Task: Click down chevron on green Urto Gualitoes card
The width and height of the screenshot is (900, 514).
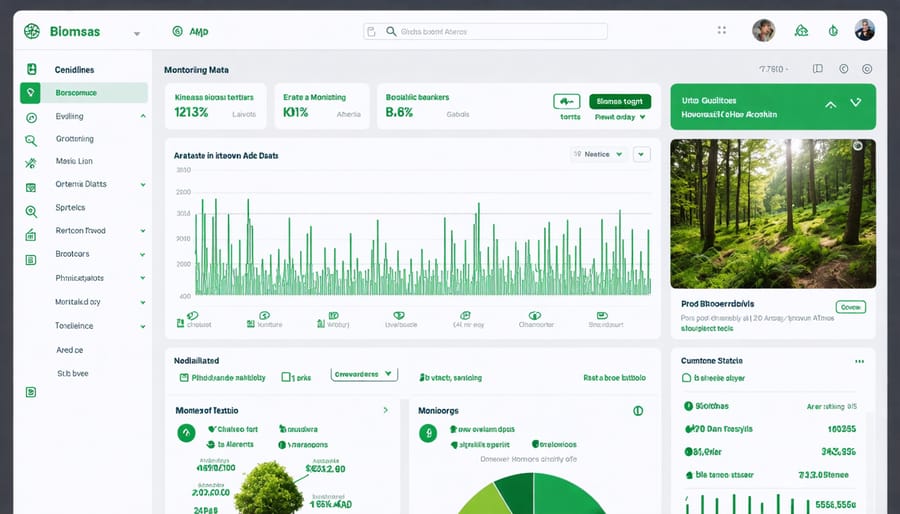Action: click(855, 103)
